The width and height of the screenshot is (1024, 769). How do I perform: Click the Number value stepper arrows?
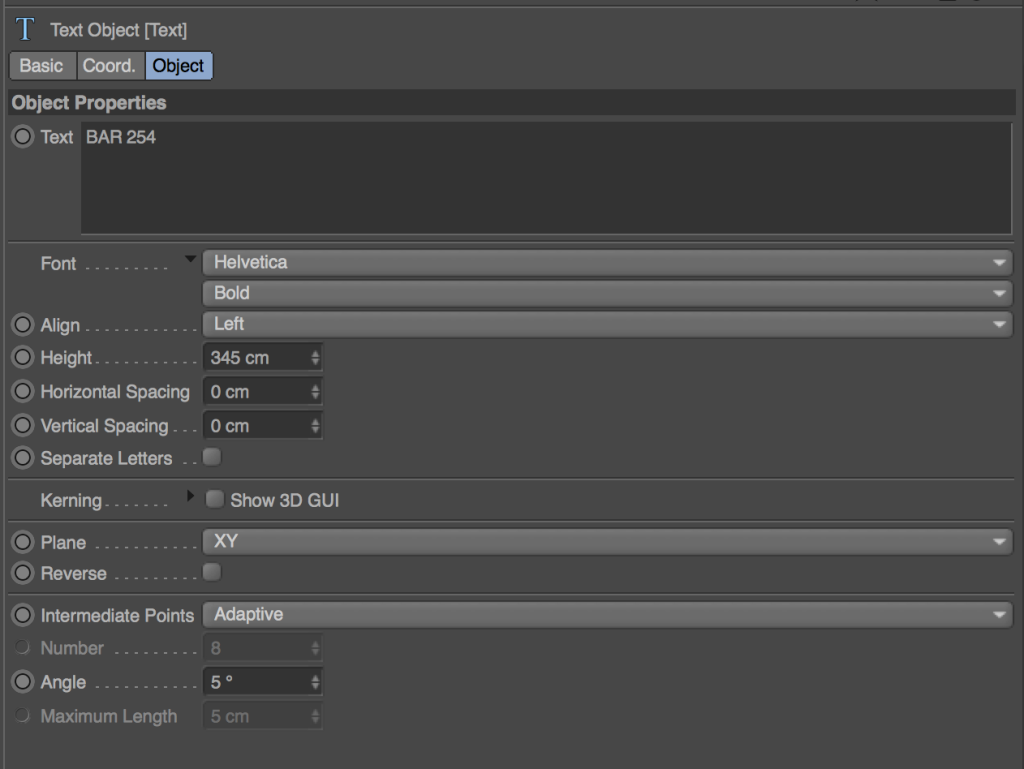315,648
